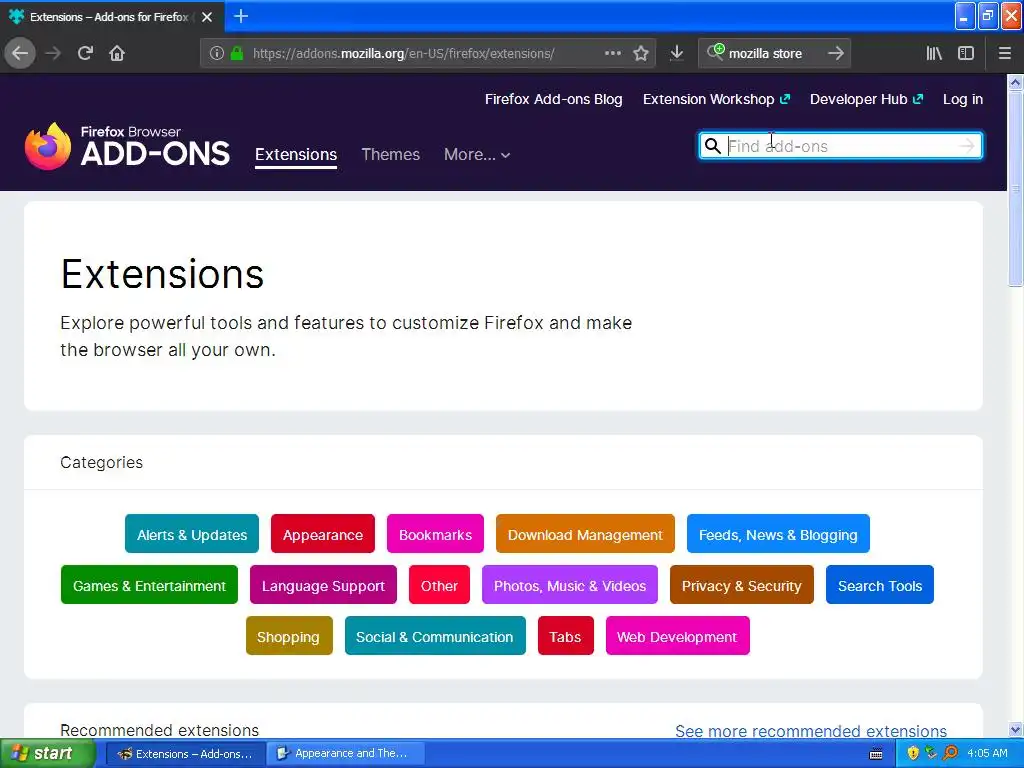Open the Tabs category
Screen dimensions: 1024x768
pyautogui.click(x=566, y=636)
